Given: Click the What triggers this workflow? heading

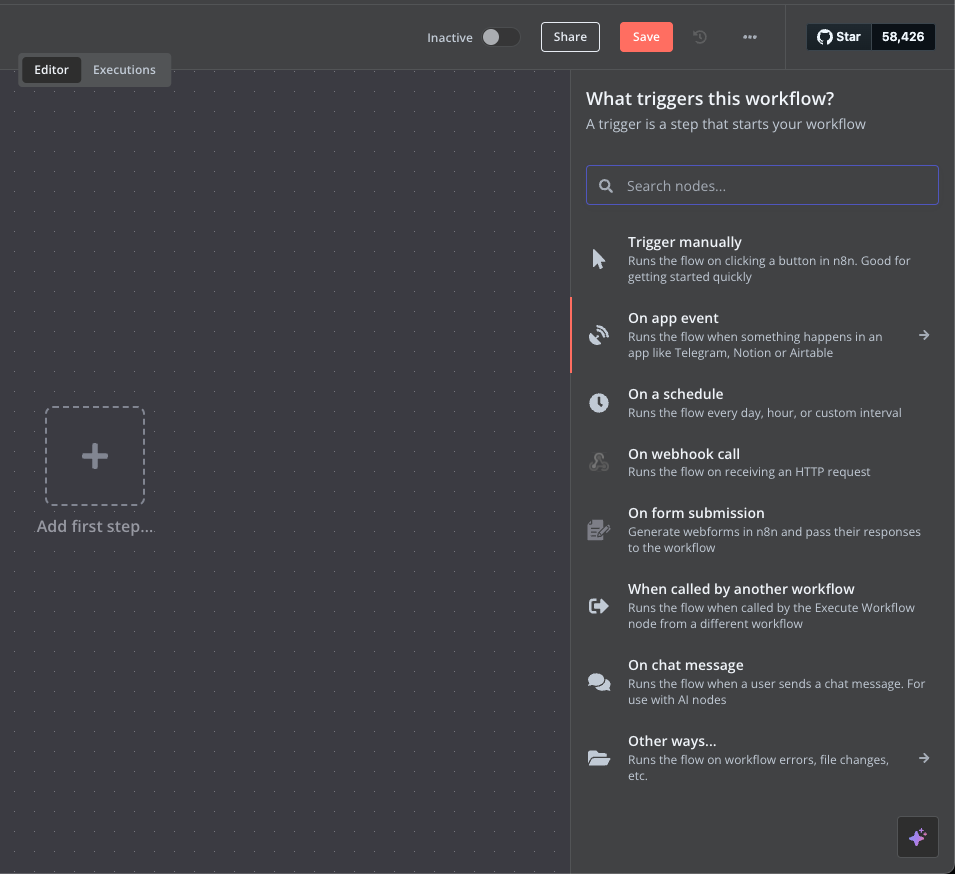Looking at the screenshot, I should tap(710, 99).
